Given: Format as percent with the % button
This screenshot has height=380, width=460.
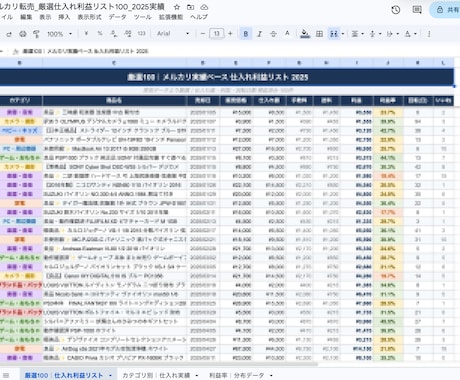Looking at the screenshot, I should [x=100, y=33].
